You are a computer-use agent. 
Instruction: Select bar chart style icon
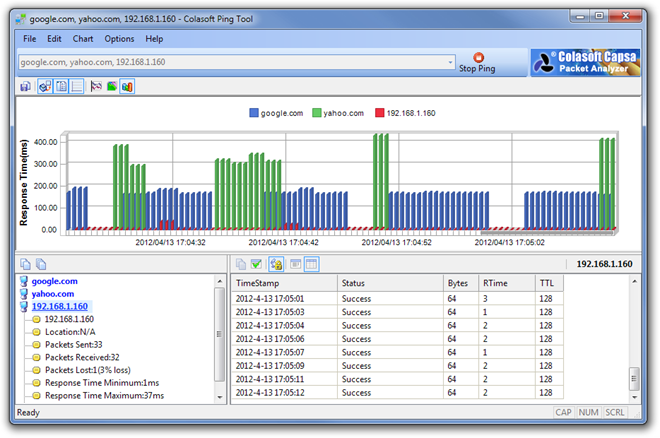(127, 87)
